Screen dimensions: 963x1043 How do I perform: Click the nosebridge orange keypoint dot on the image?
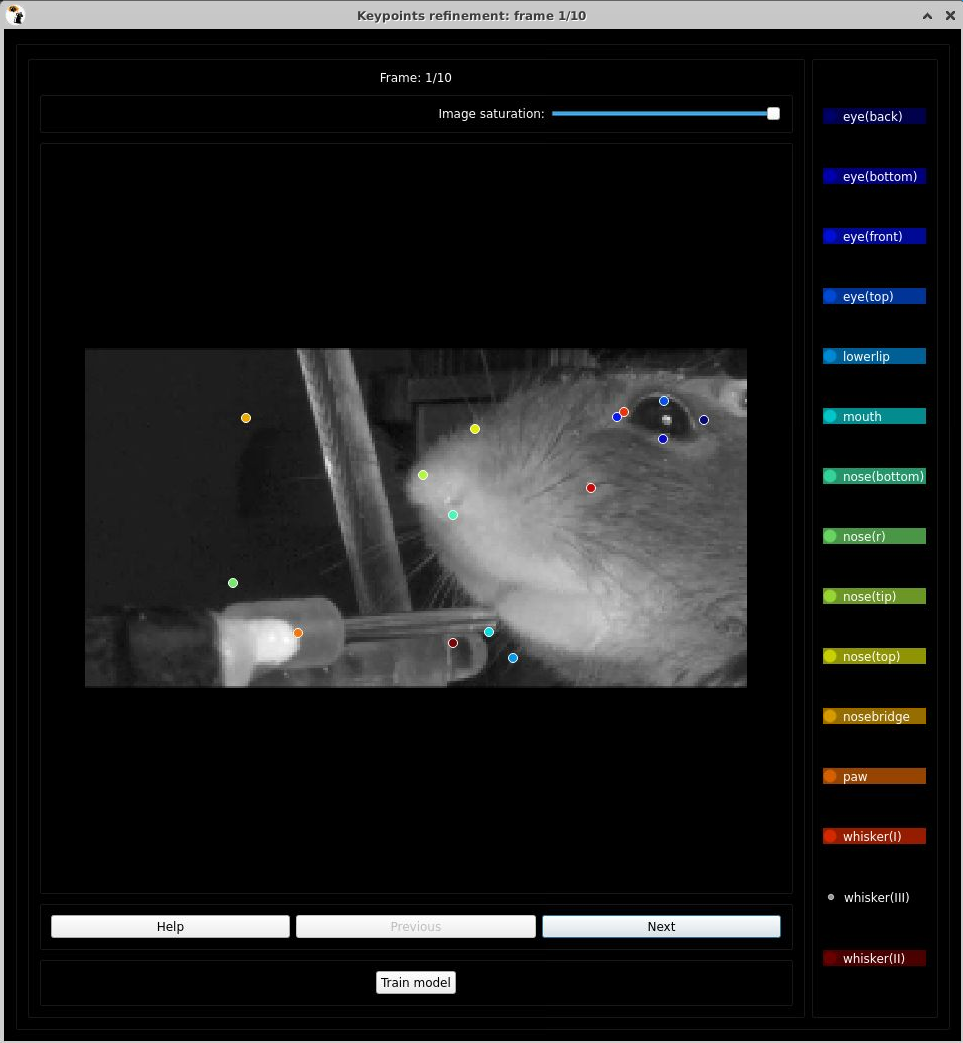tap(246, 418)
